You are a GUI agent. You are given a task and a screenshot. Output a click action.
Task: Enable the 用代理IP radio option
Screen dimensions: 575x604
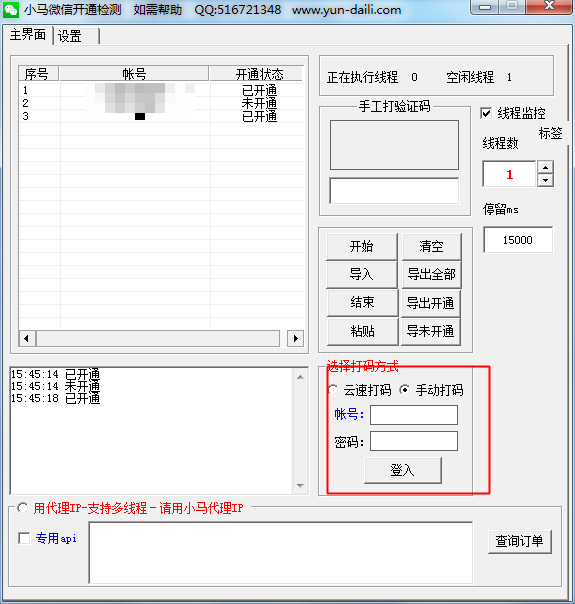(x=22, y=508)
